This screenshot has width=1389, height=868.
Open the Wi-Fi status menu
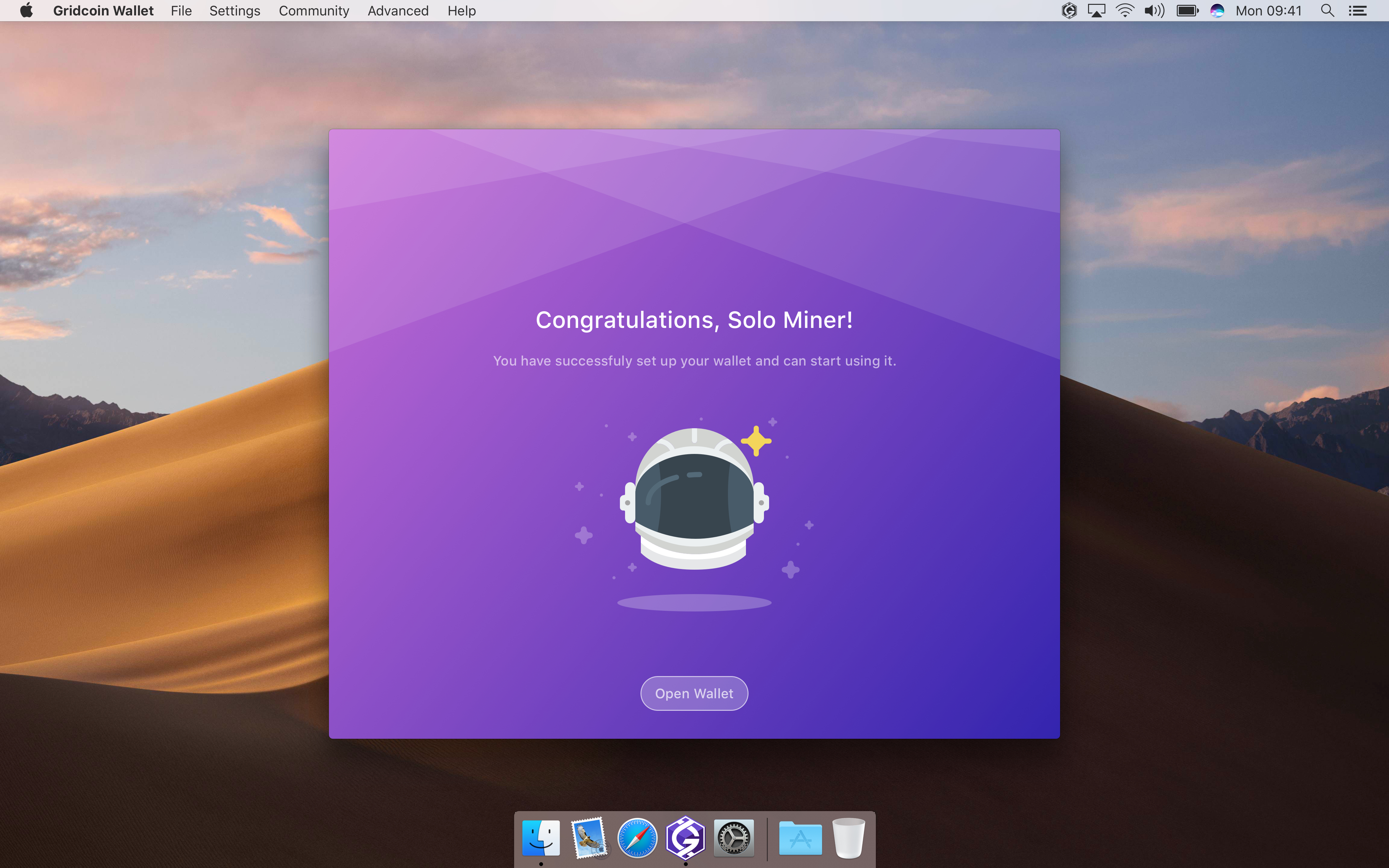(x=1125, y=10)
